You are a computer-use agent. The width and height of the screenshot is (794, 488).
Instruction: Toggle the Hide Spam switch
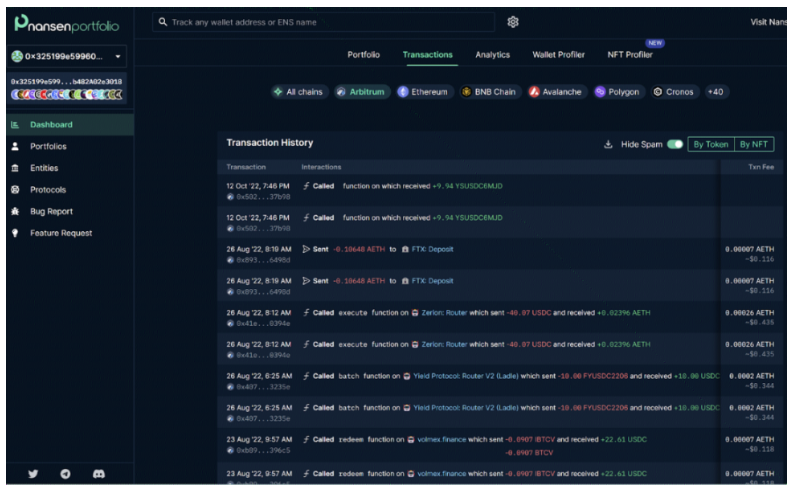pyautogui.click(x=674, y=144)
